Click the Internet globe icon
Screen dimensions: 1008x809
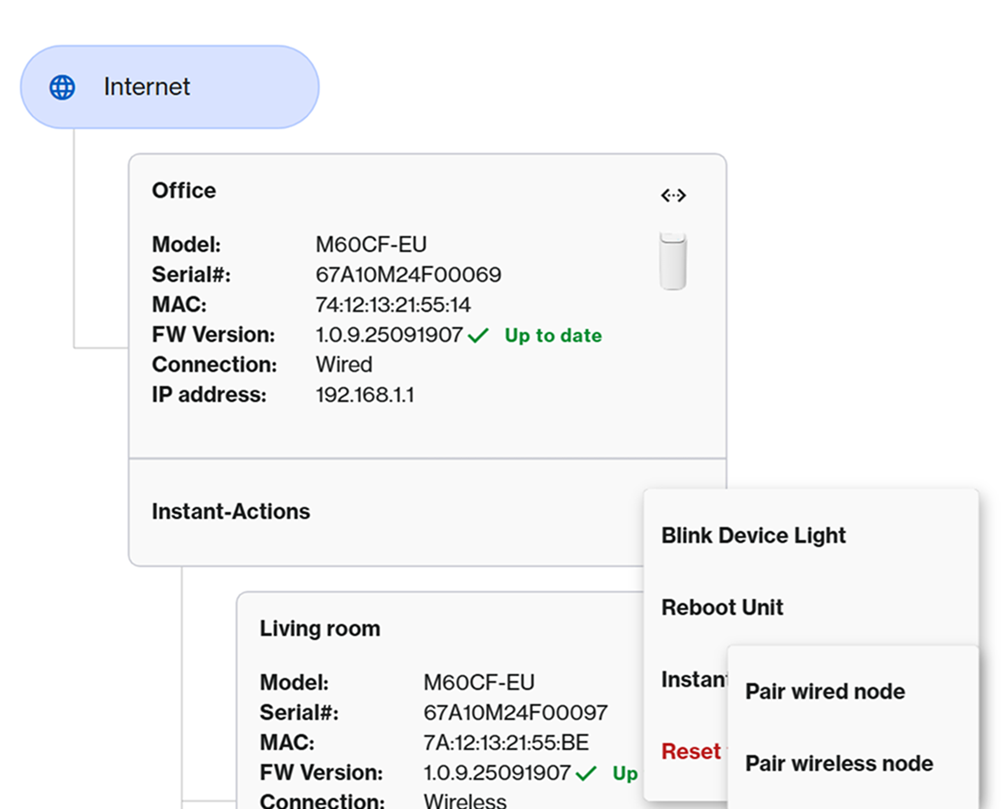click(x=61, y=87)
